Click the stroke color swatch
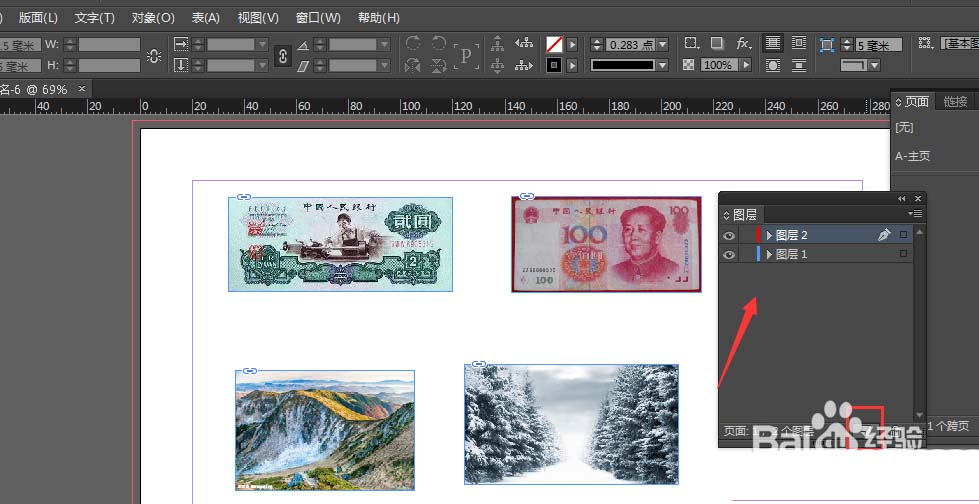Screen dimensions: 979x504 [x=554, y=65]
